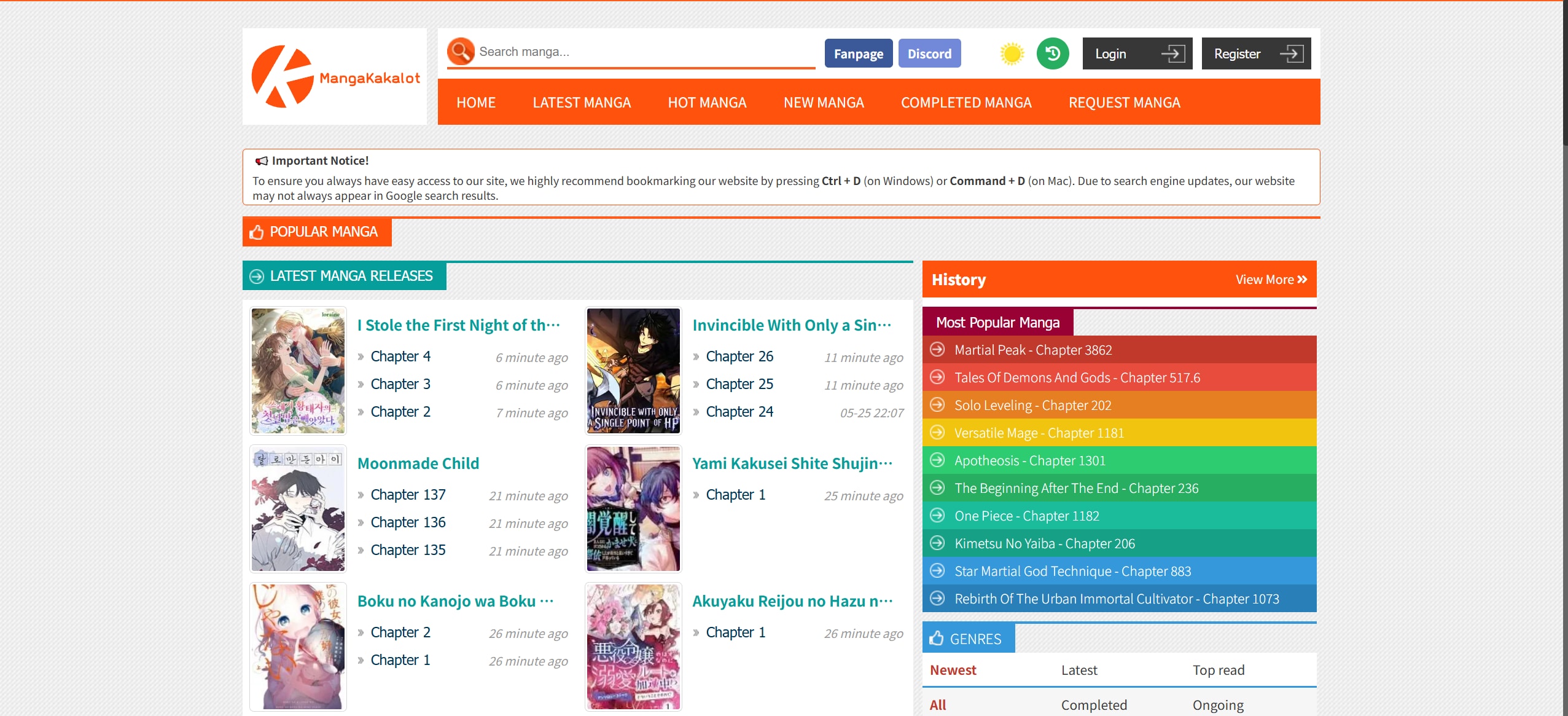Click the arrow icon beside Solo Leveling
The image size is (1568, 716).
click(937, 405)
